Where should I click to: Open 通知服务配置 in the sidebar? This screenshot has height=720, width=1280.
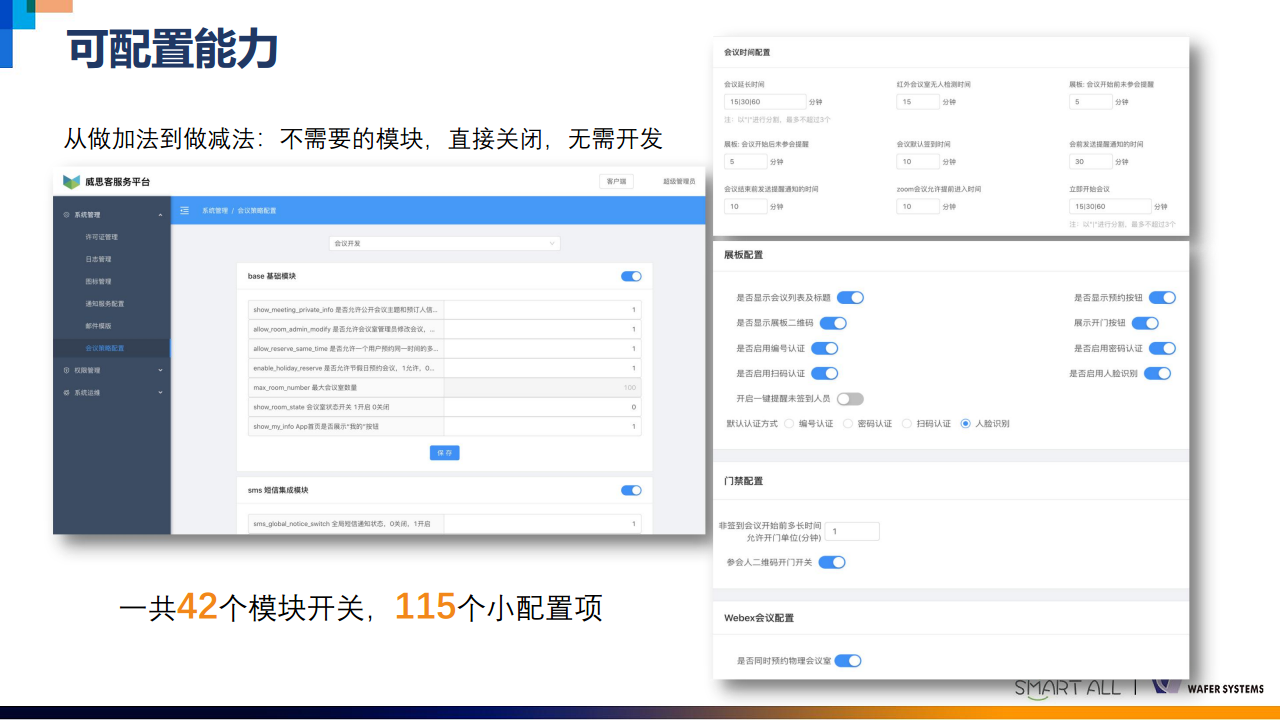pyautogui.click(x=104, y=303)
